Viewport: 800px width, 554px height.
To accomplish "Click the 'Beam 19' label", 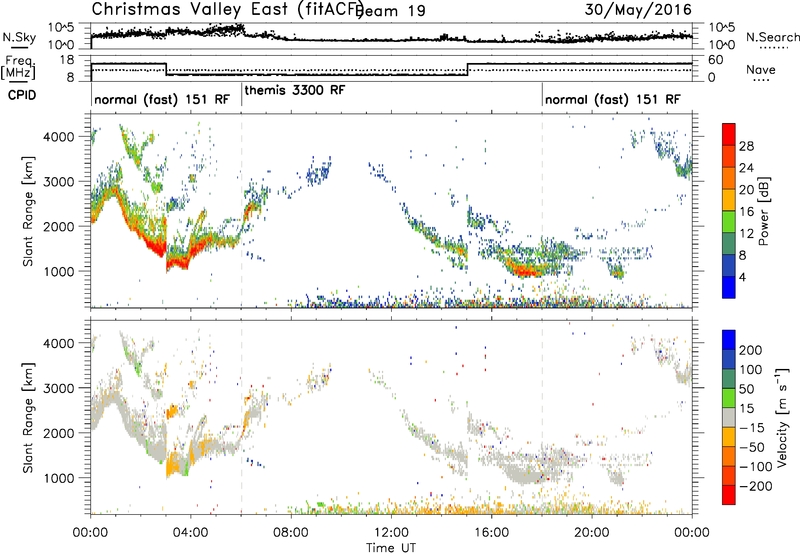I will point(392,10).
